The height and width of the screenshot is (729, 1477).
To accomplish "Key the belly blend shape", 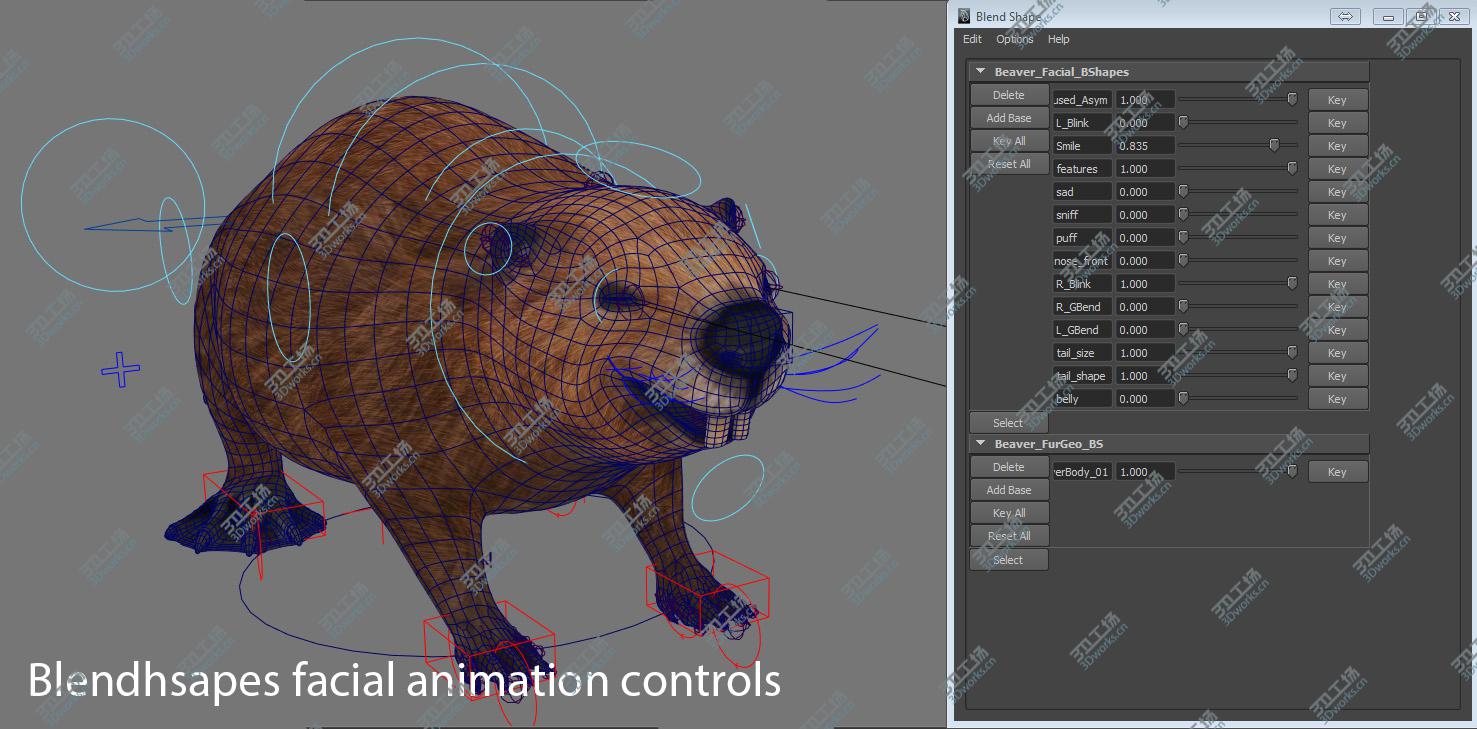I will 1338,398.
